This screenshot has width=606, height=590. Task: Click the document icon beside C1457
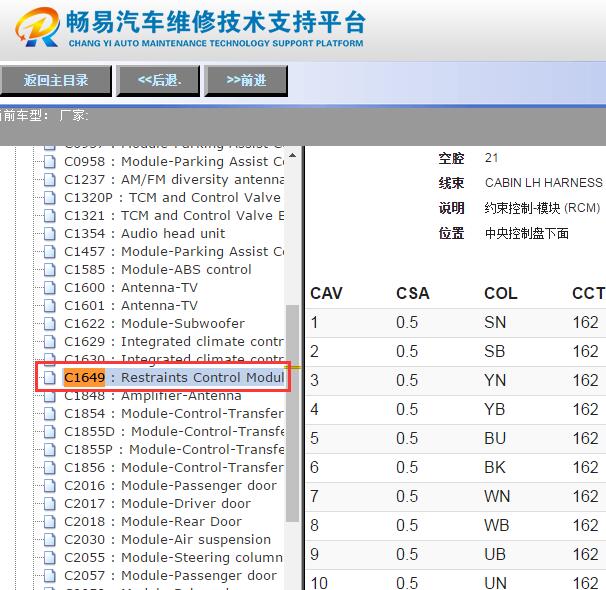49,252
